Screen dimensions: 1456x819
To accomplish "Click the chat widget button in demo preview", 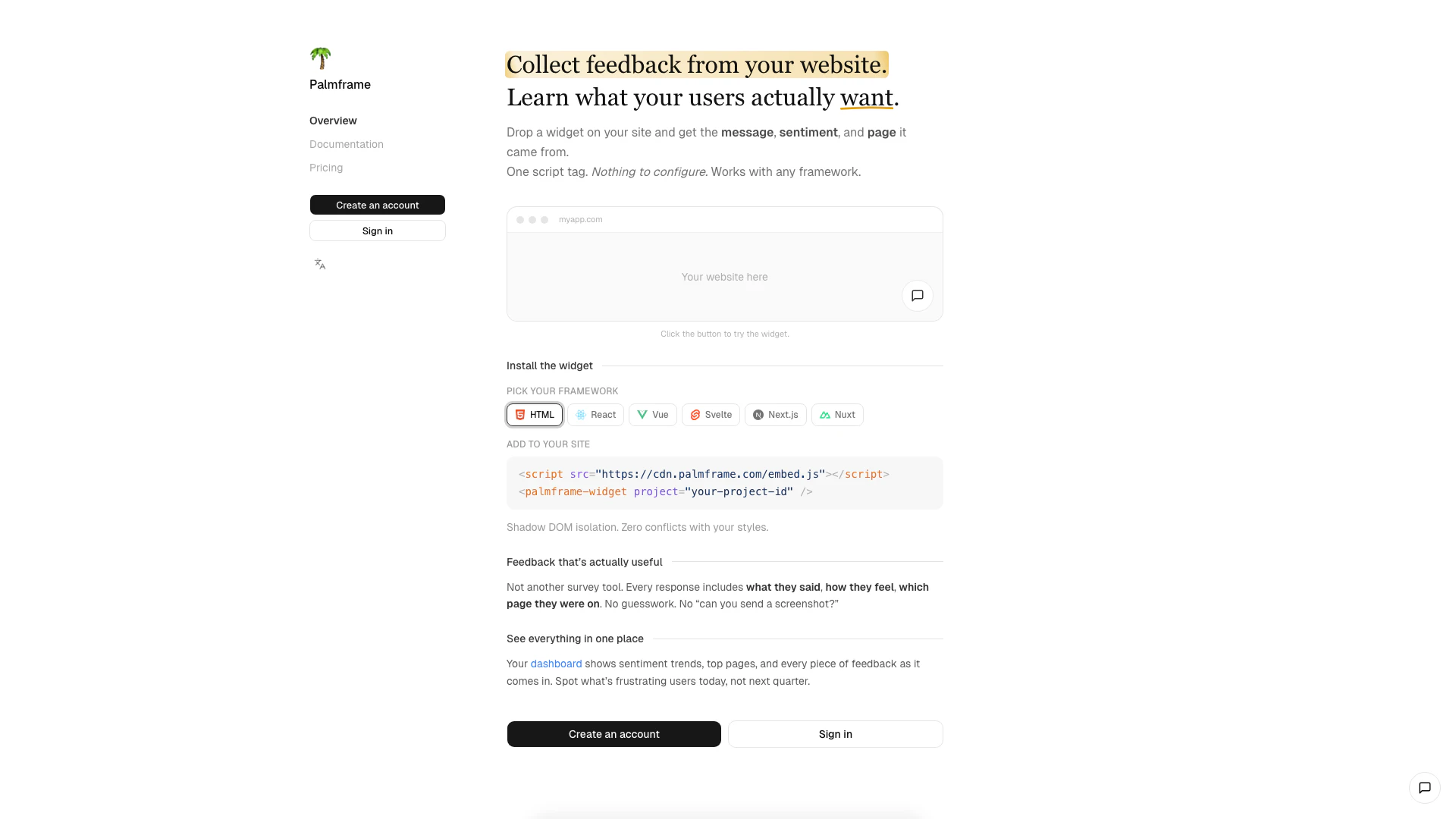I will (x=917, y=296).
